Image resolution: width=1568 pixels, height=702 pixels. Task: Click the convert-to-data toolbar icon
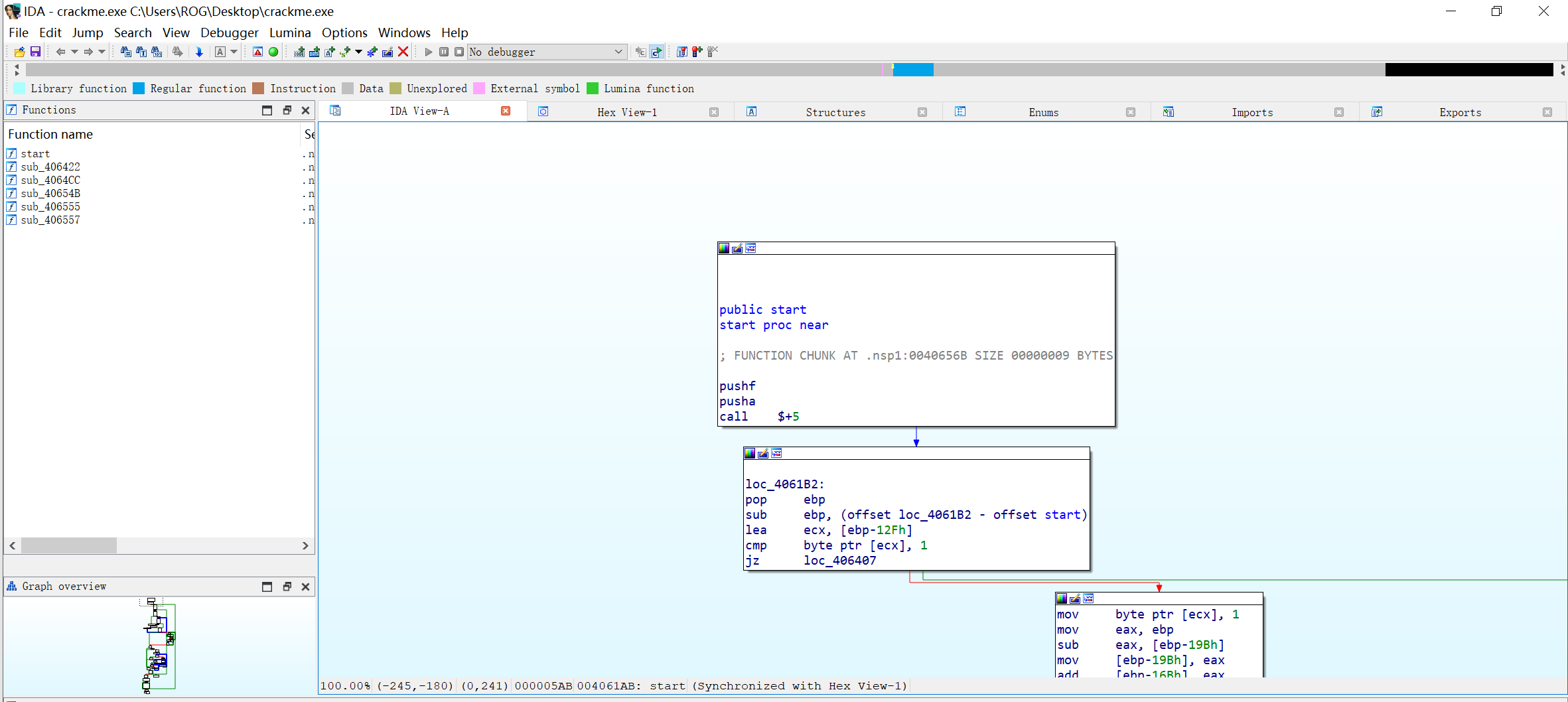(315, 52)
